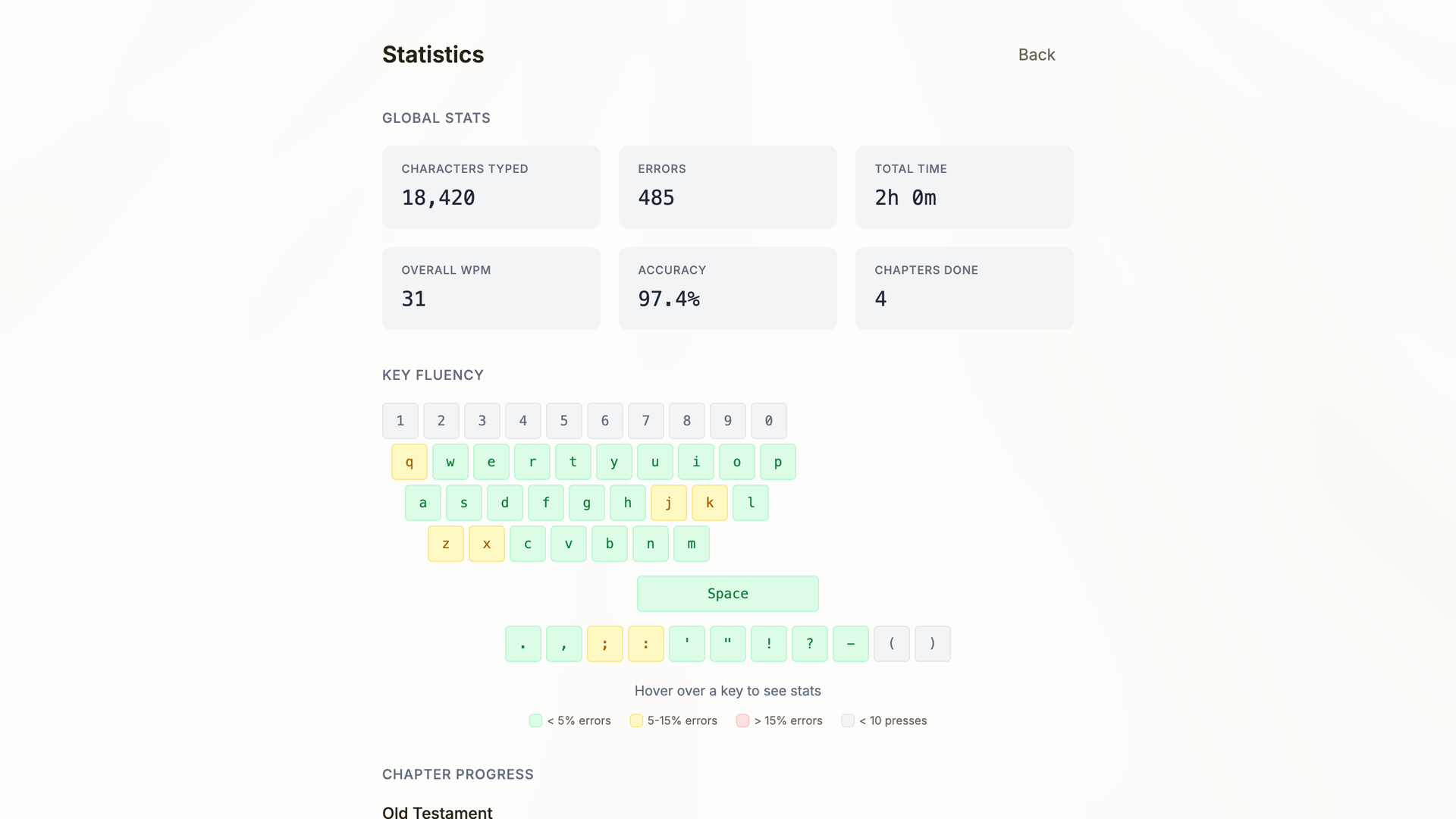The height and width of the screenshot is (819, 1456).
Task: Click the colon key tile
Action: pyautogui.click(x=646, y=644)
